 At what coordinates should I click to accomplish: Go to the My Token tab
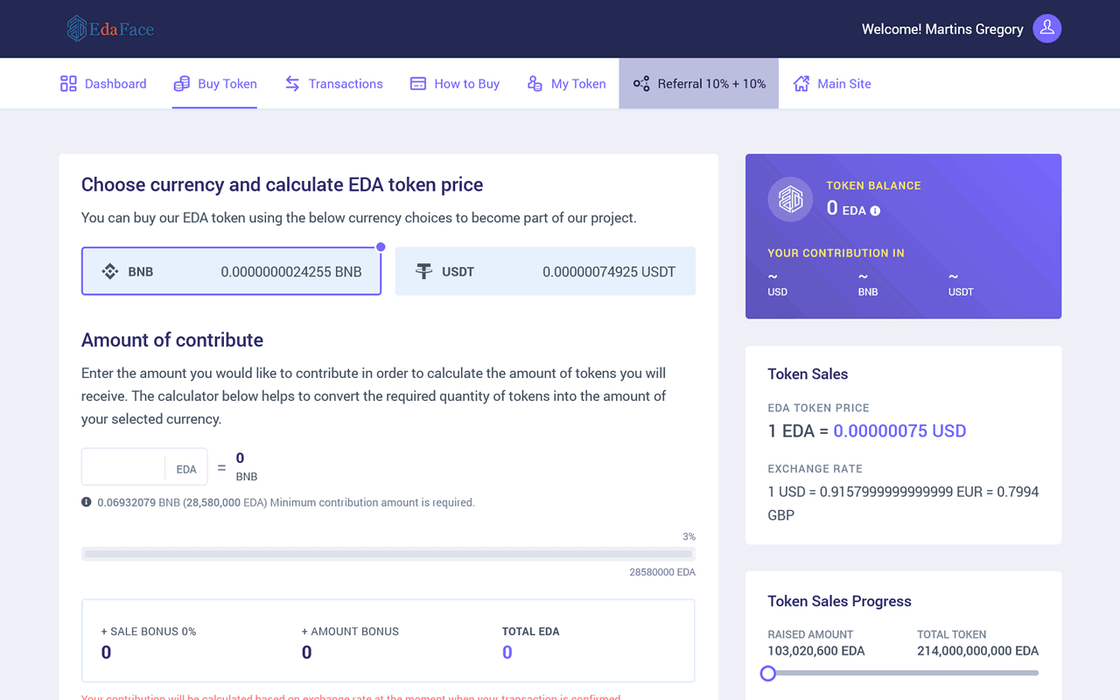[x=578, y=84]
